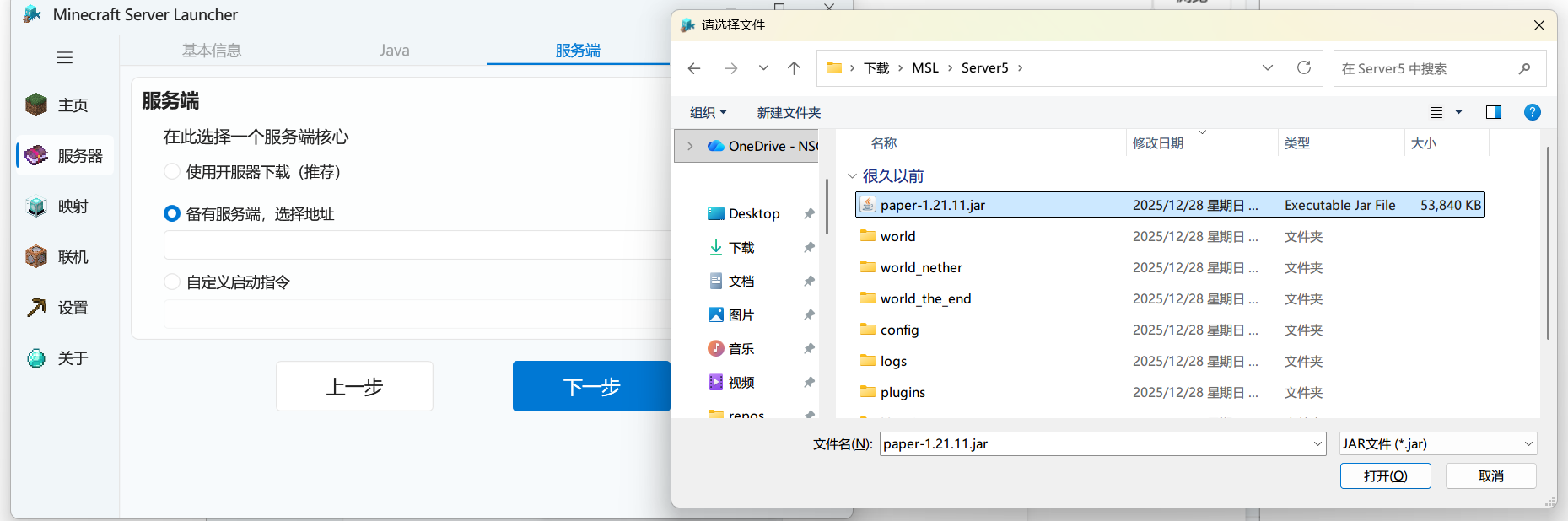Select 自定义启动指令 radio option

172,282
